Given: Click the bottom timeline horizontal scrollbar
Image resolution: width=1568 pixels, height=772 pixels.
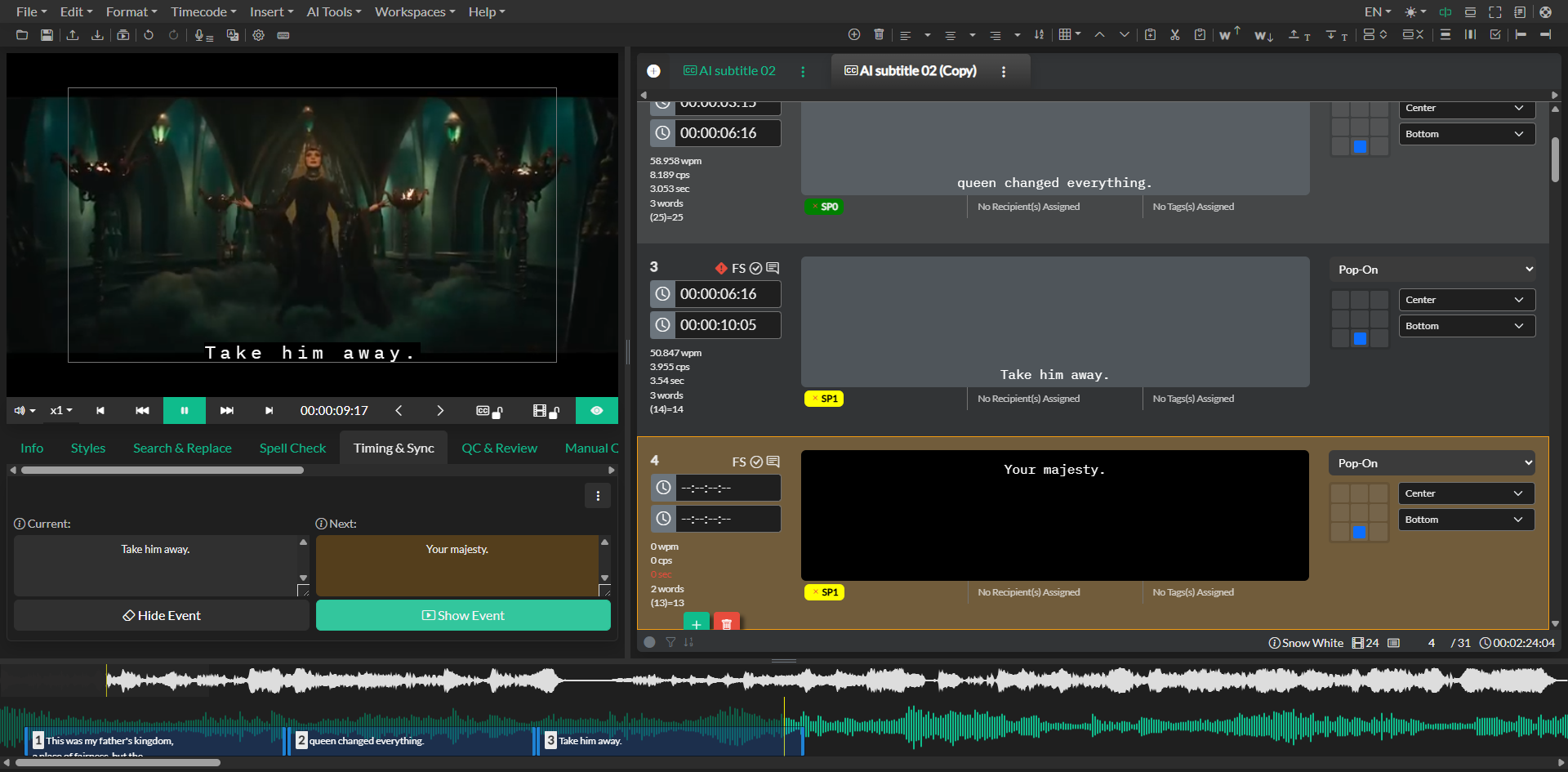Looking at the screenshot, I should 118,763.
